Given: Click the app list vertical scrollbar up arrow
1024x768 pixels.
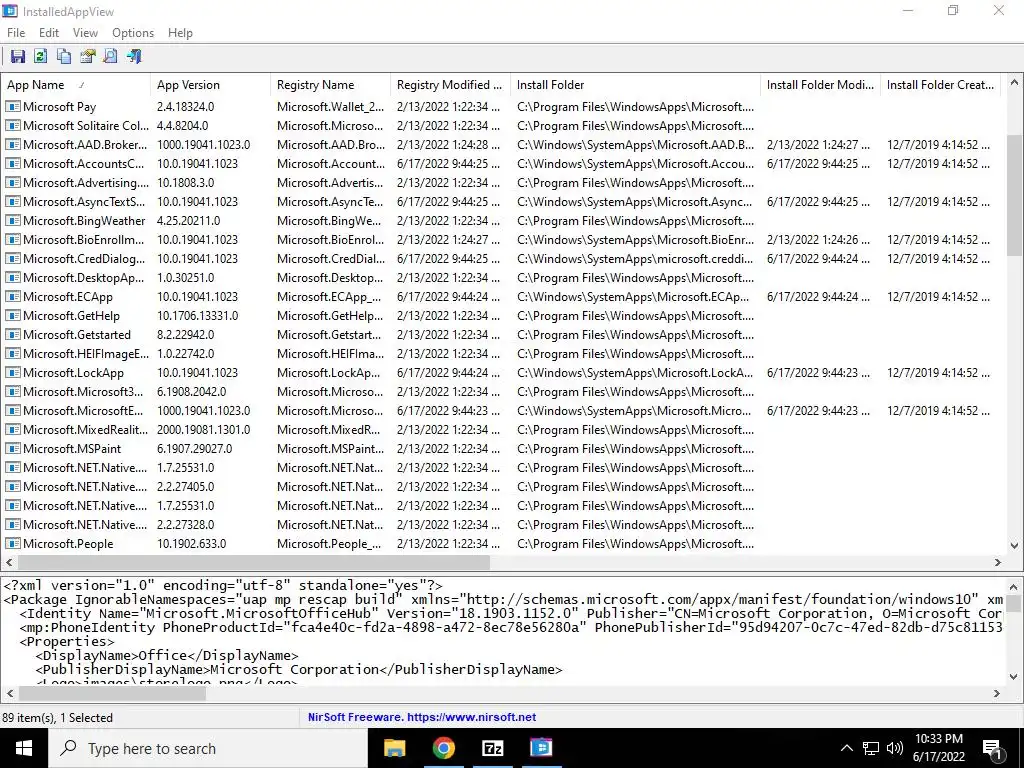Looking at the screenshot, I should [1014, 82].
